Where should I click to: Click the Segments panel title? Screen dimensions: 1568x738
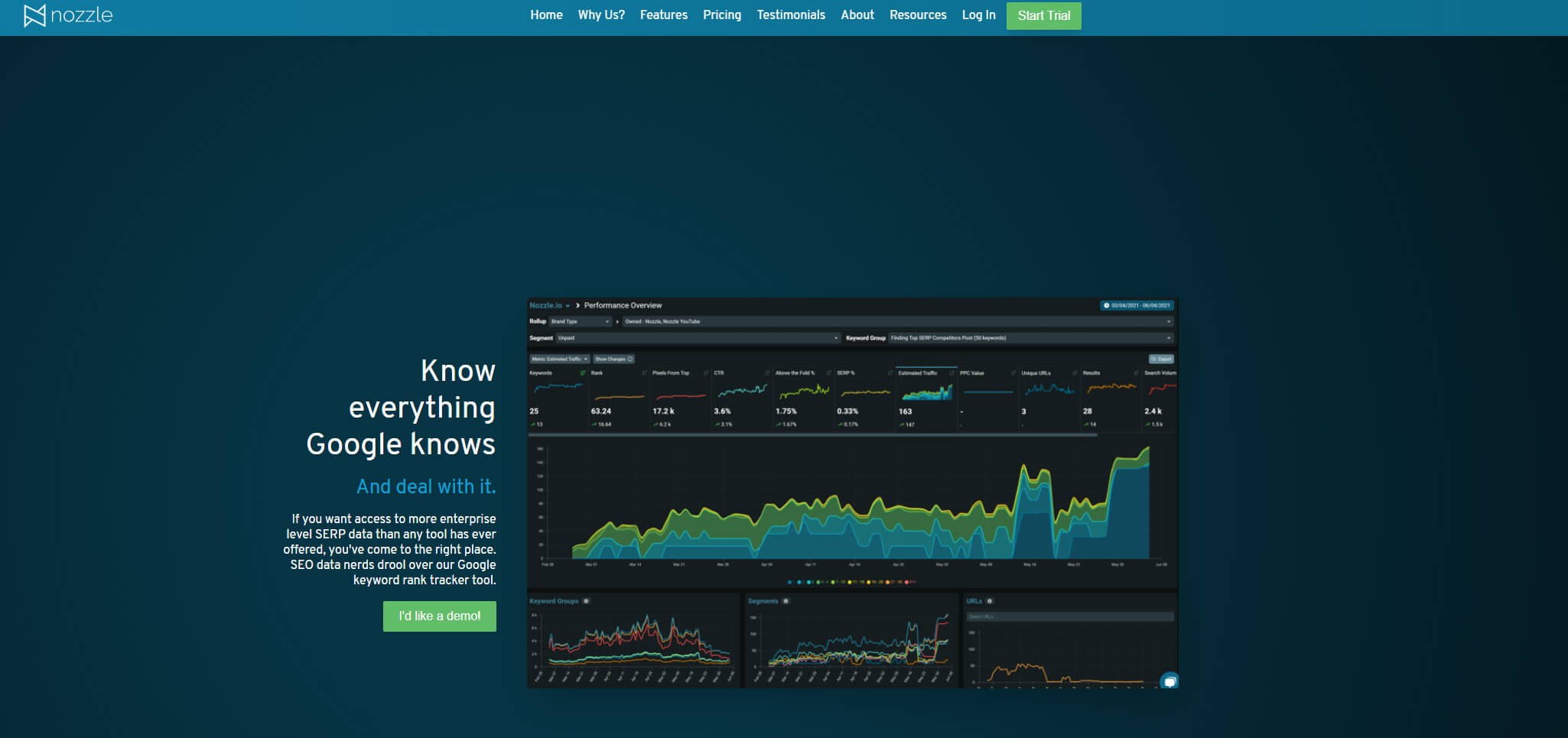point(763,601)
